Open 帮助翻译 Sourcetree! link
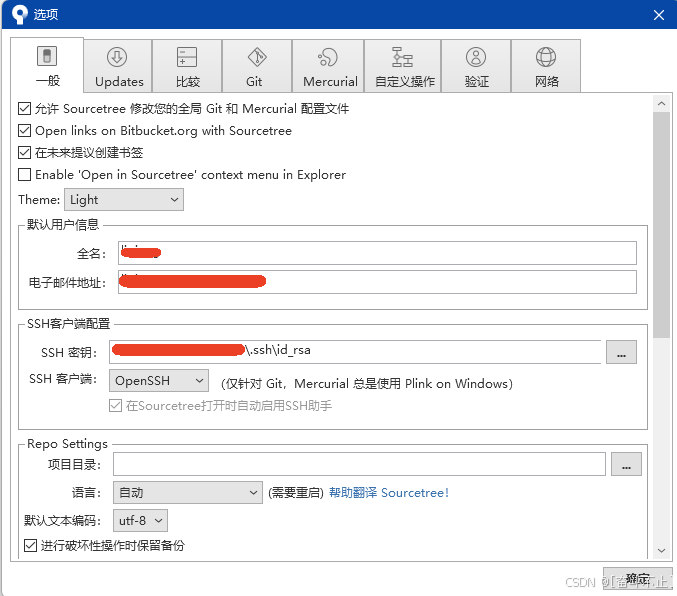The image size is (677, 596). 389,493
